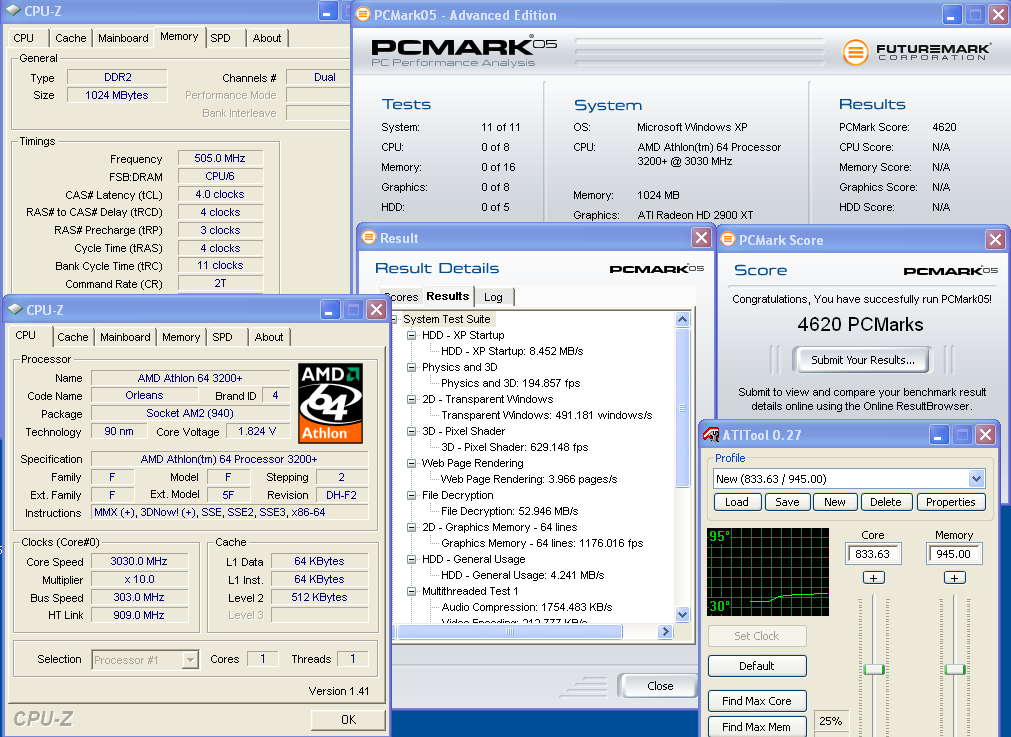This screenshot has width=1011, height=737.
Task: Click the System Test Suite tree root
Action: (446, 319)
